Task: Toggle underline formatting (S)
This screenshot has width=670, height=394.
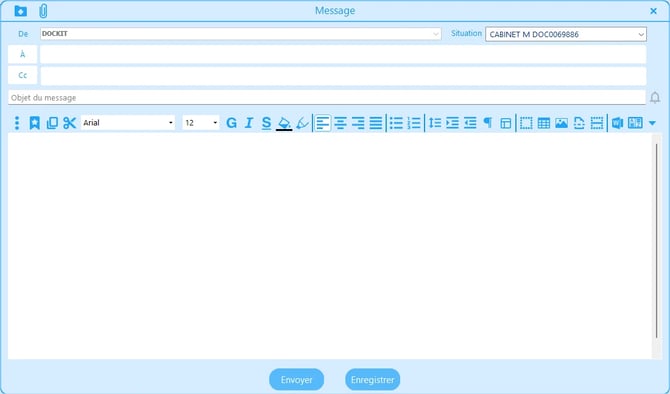Action: point(266,123)
